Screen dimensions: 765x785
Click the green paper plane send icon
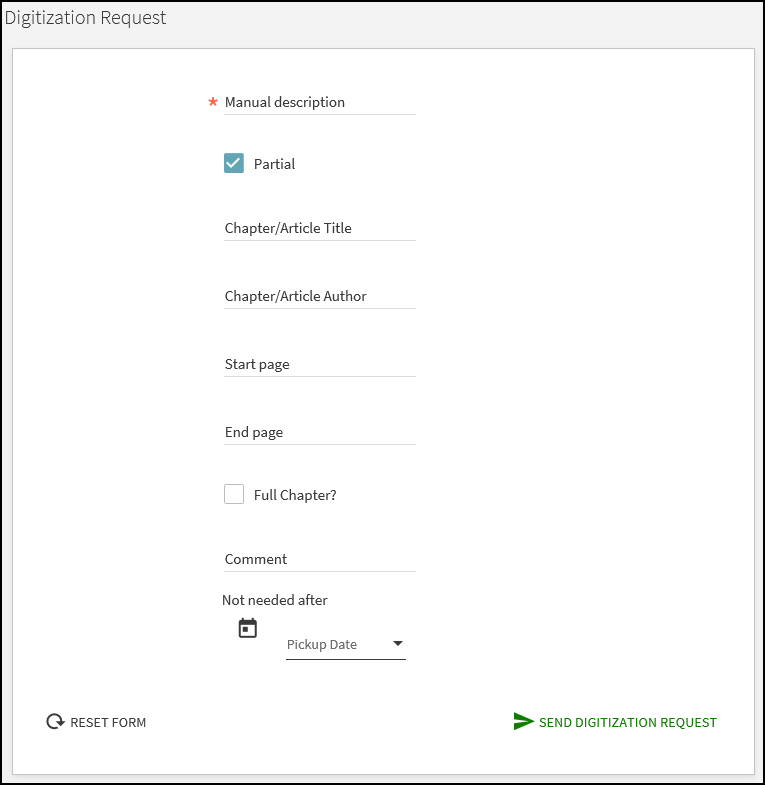tap(523, 722)
